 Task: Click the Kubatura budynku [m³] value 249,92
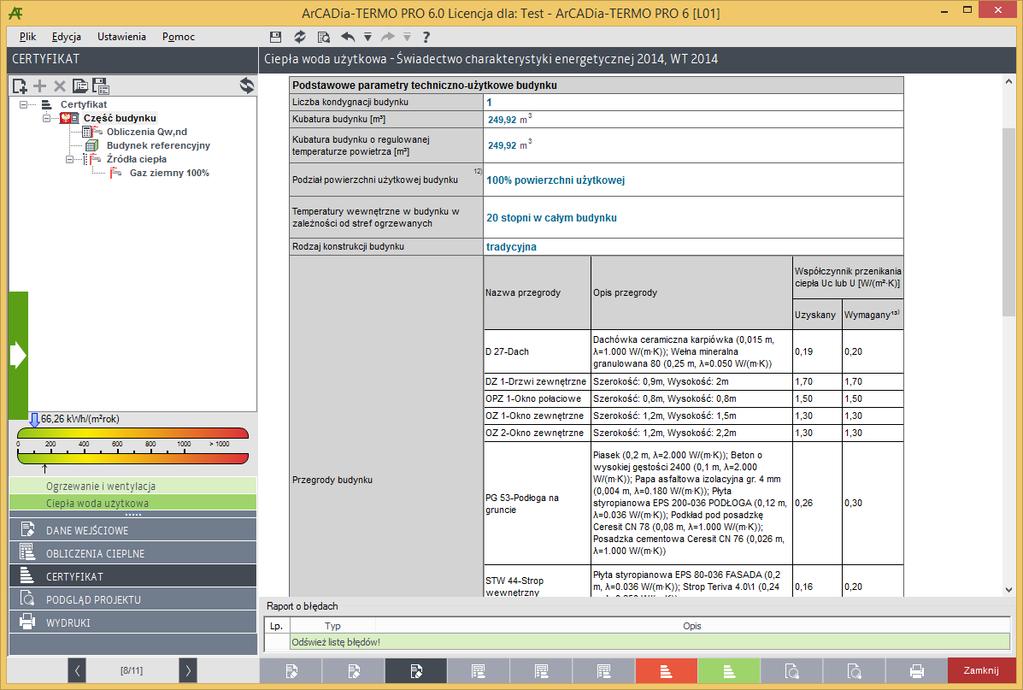point(502,119)
